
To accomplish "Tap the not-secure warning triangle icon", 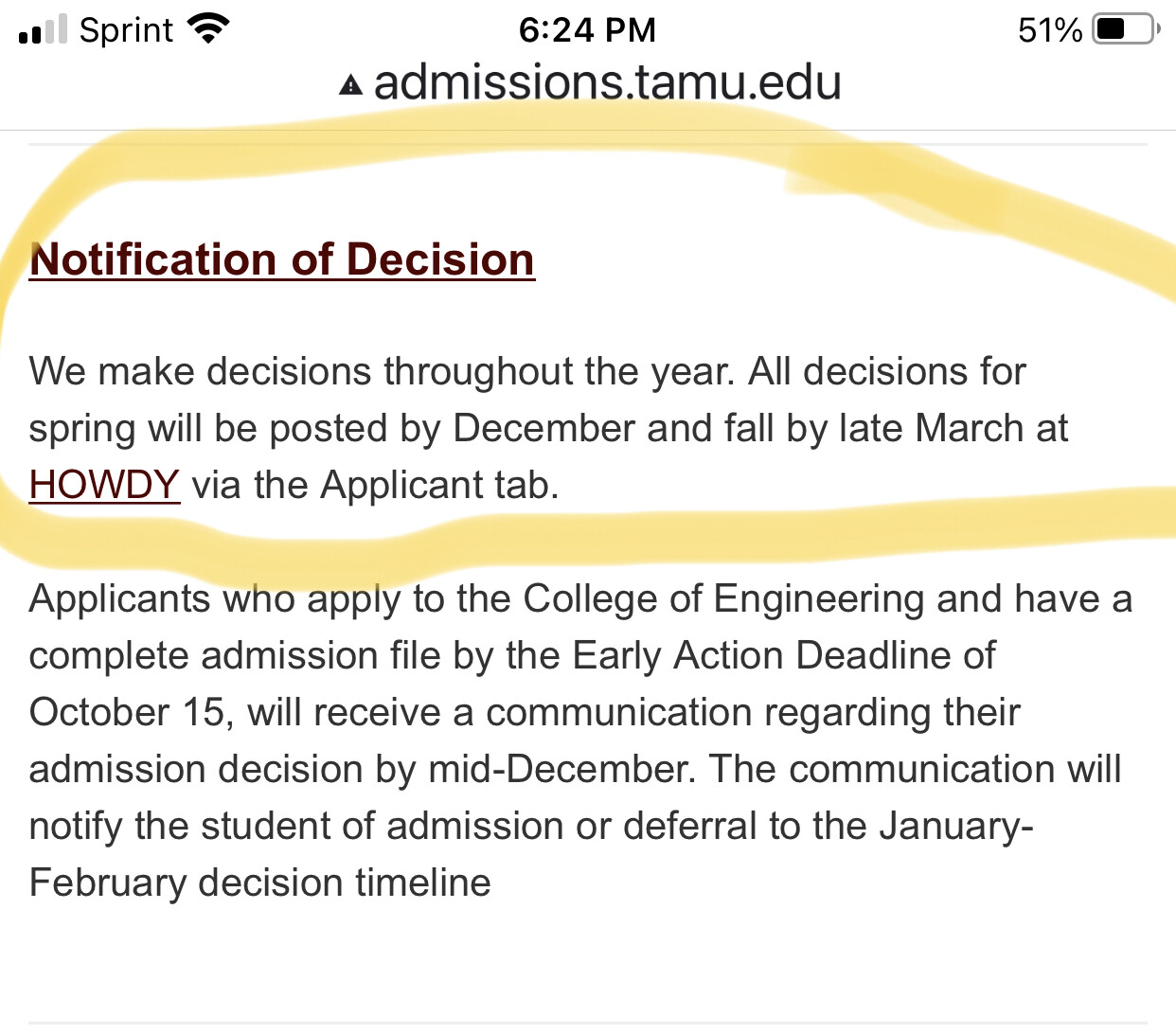I will pos(350,85).
